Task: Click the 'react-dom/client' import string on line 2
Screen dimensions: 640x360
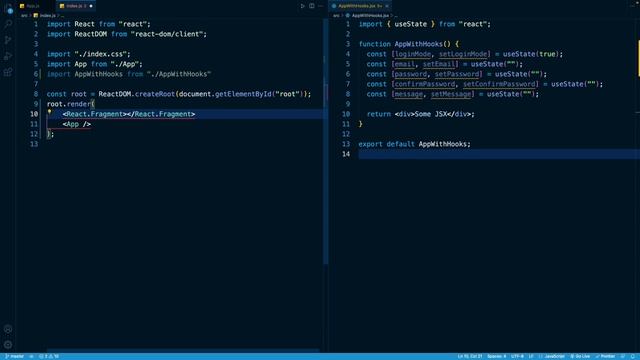Action: (x=167, y=34)
